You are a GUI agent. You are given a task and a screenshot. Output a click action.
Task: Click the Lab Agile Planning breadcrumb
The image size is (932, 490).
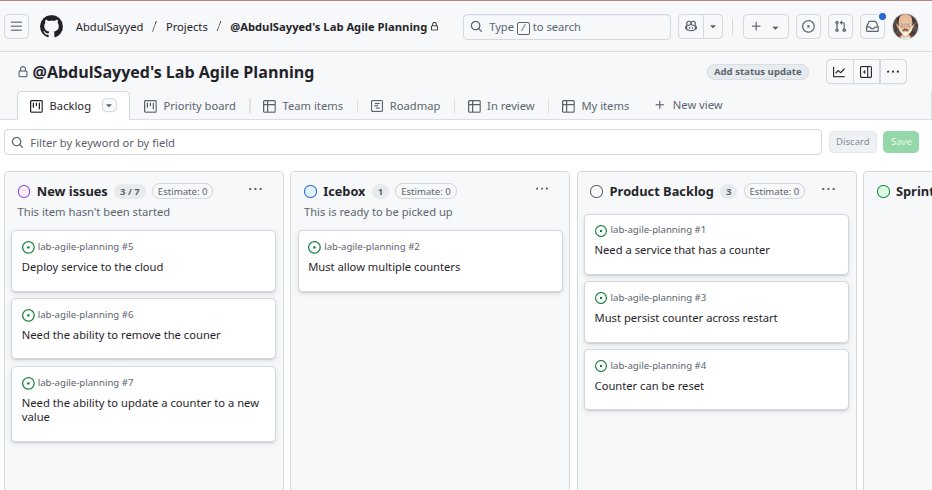pos(329,27)
